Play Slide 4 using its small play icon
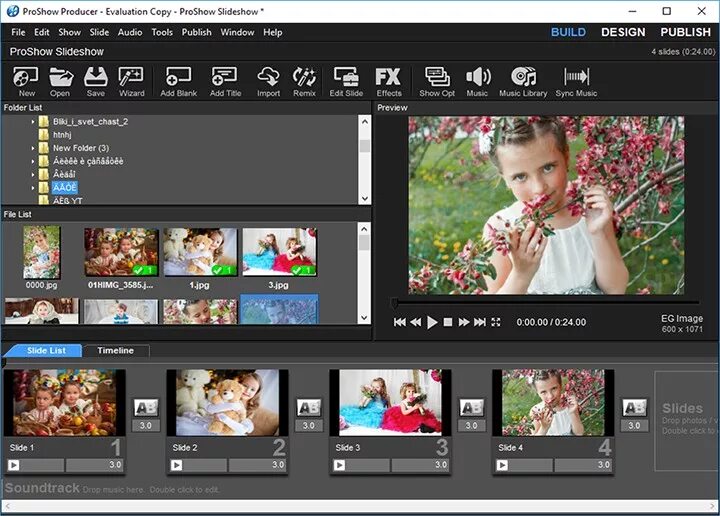This screenshot has width=720, height=516. [x=502, y=465]
